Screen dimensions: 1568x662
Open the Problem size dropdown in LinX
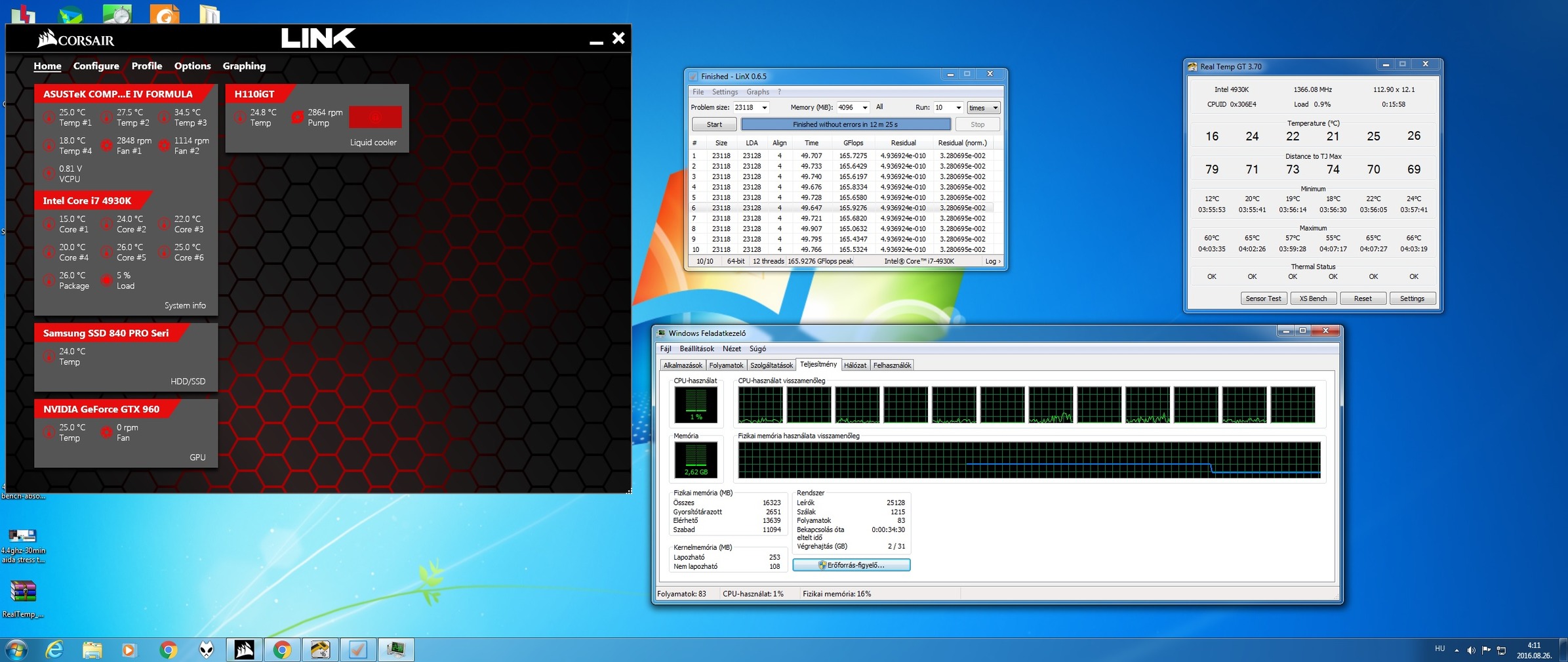pyautogui.click(x=764, y=108)
